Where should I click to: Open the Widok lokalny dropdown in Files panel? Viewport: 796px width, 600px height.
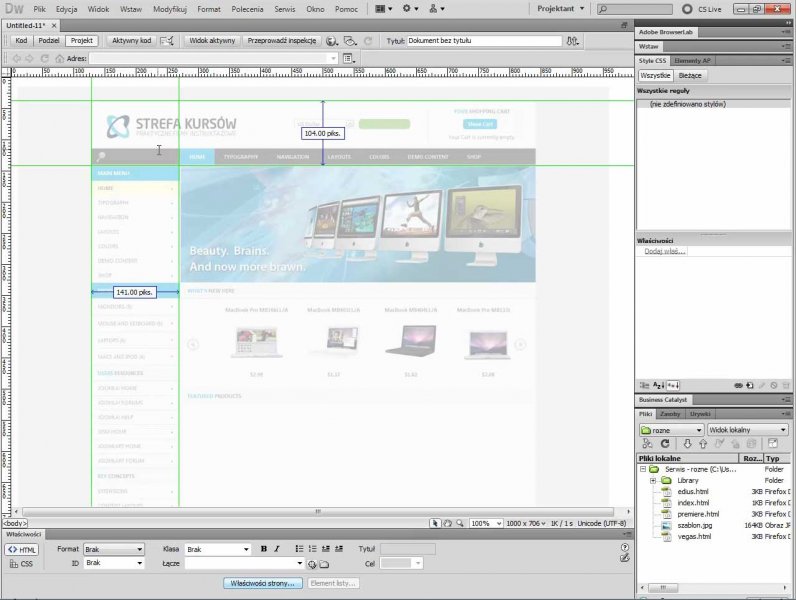pos(747,430)
